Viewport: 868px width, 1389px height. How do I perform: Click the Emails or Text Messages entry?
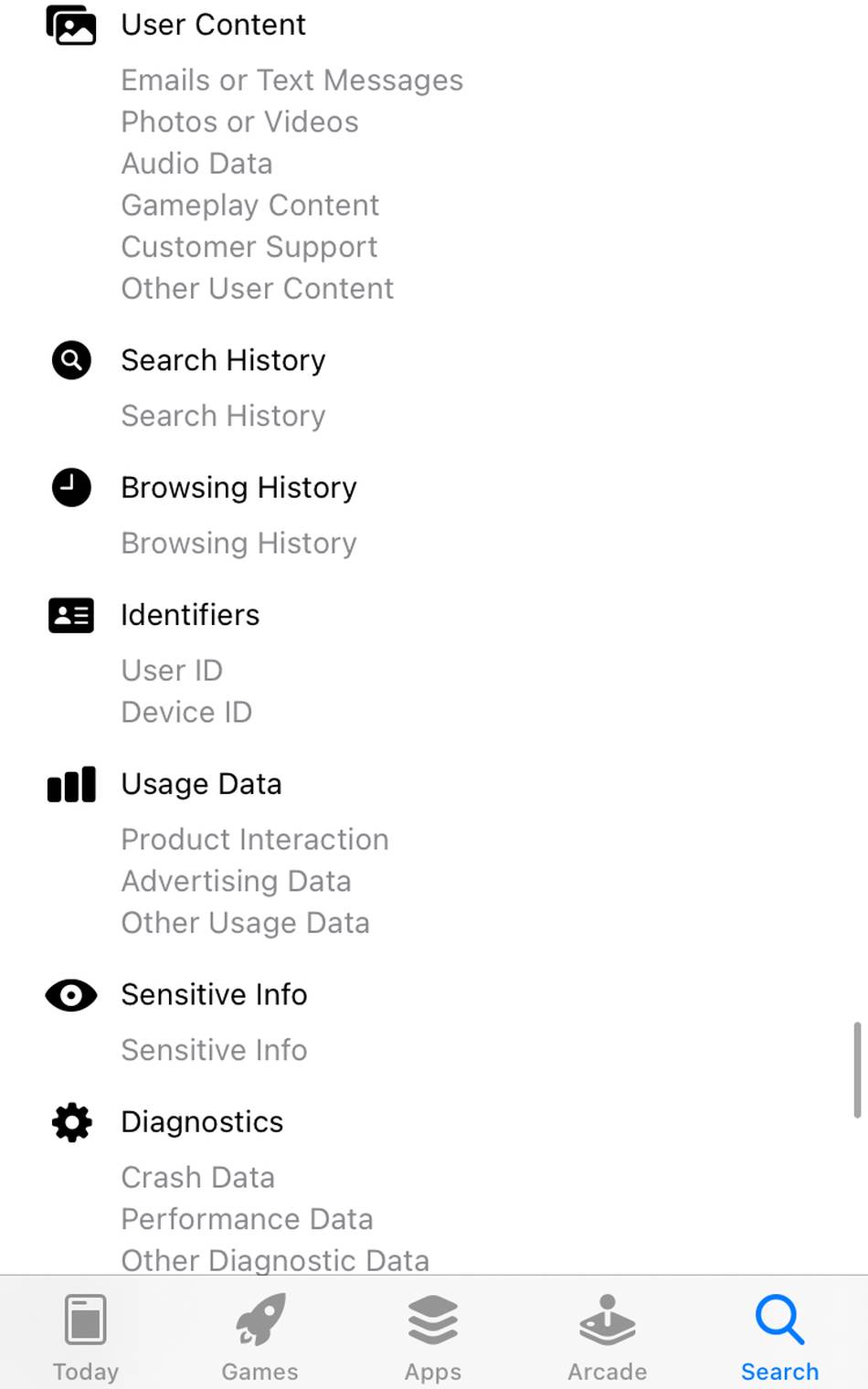click(x=291, y=80)
